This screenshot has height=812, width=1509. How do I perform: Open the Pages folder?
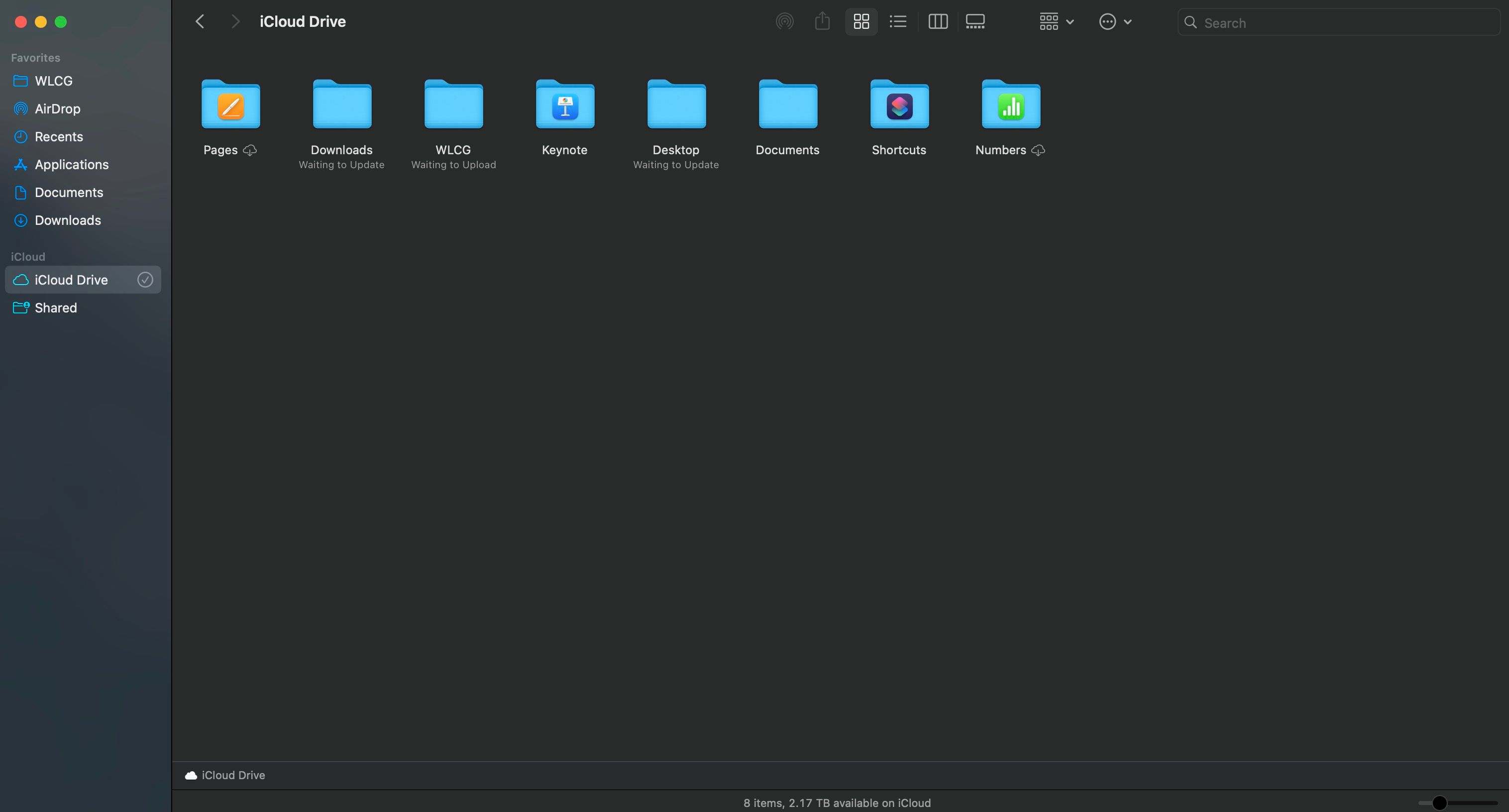230,105
